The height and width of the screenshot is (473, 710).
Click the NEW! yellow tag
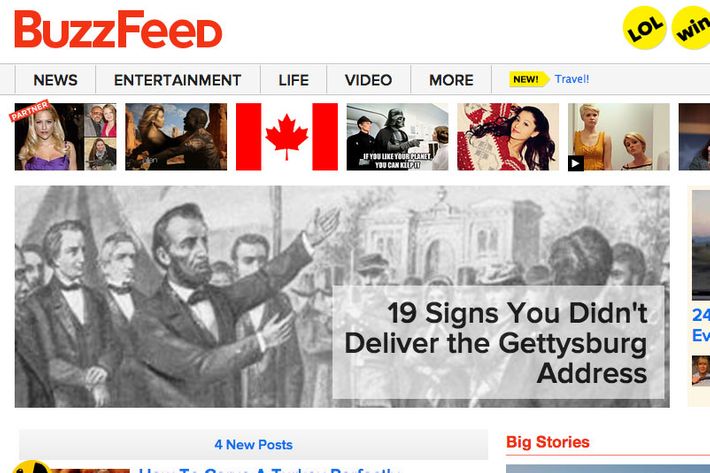coord(528,79)
